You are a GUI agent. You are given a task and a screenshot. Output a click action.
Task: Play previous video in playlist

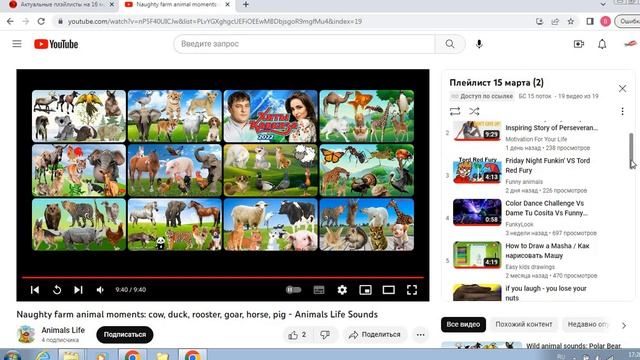[35, 290]
